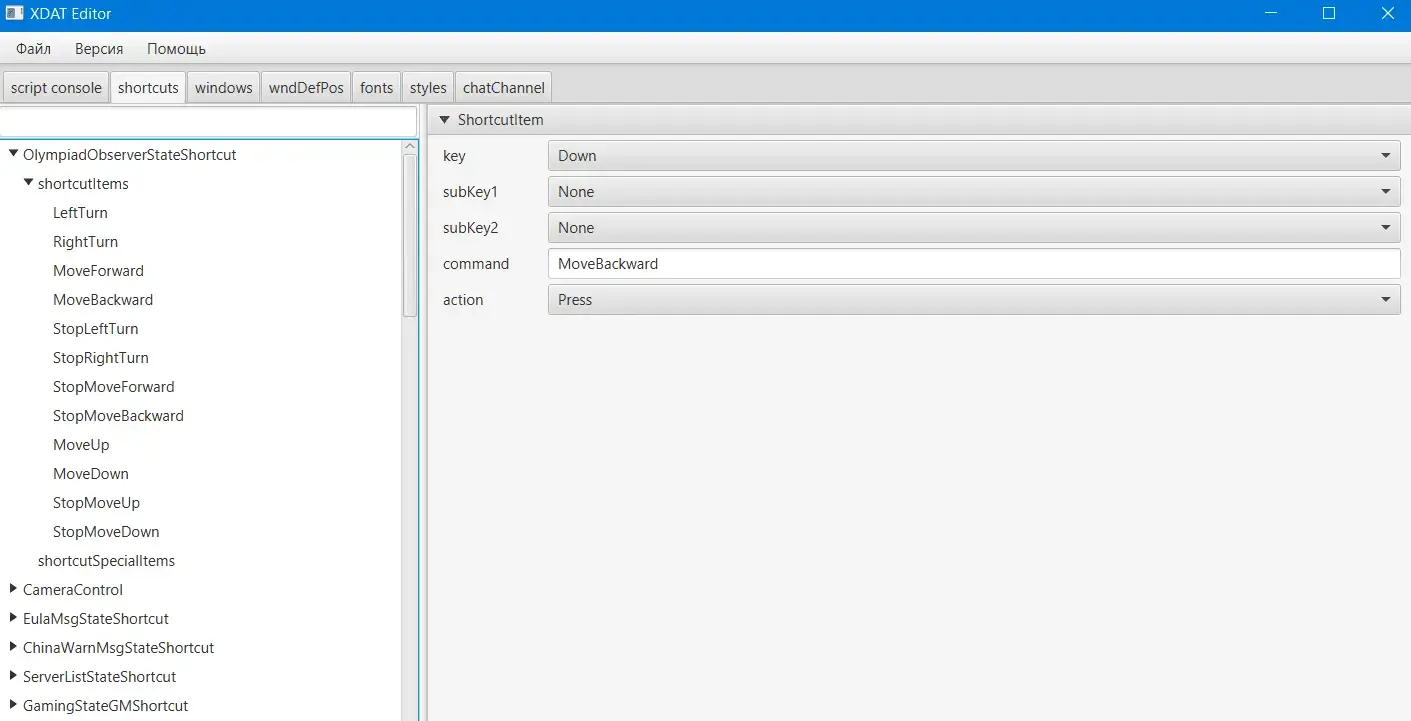Screen dimensions: 1411x721
Task: Open the chatChannel tab
Action: pos(504,87)
